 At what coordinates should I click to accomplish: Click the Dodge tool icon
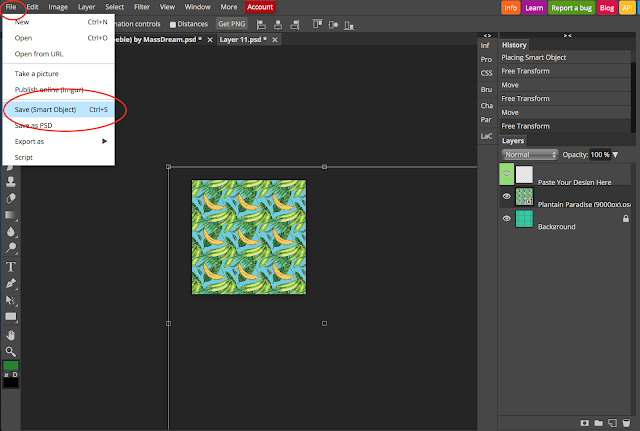[x=11, y=248]
